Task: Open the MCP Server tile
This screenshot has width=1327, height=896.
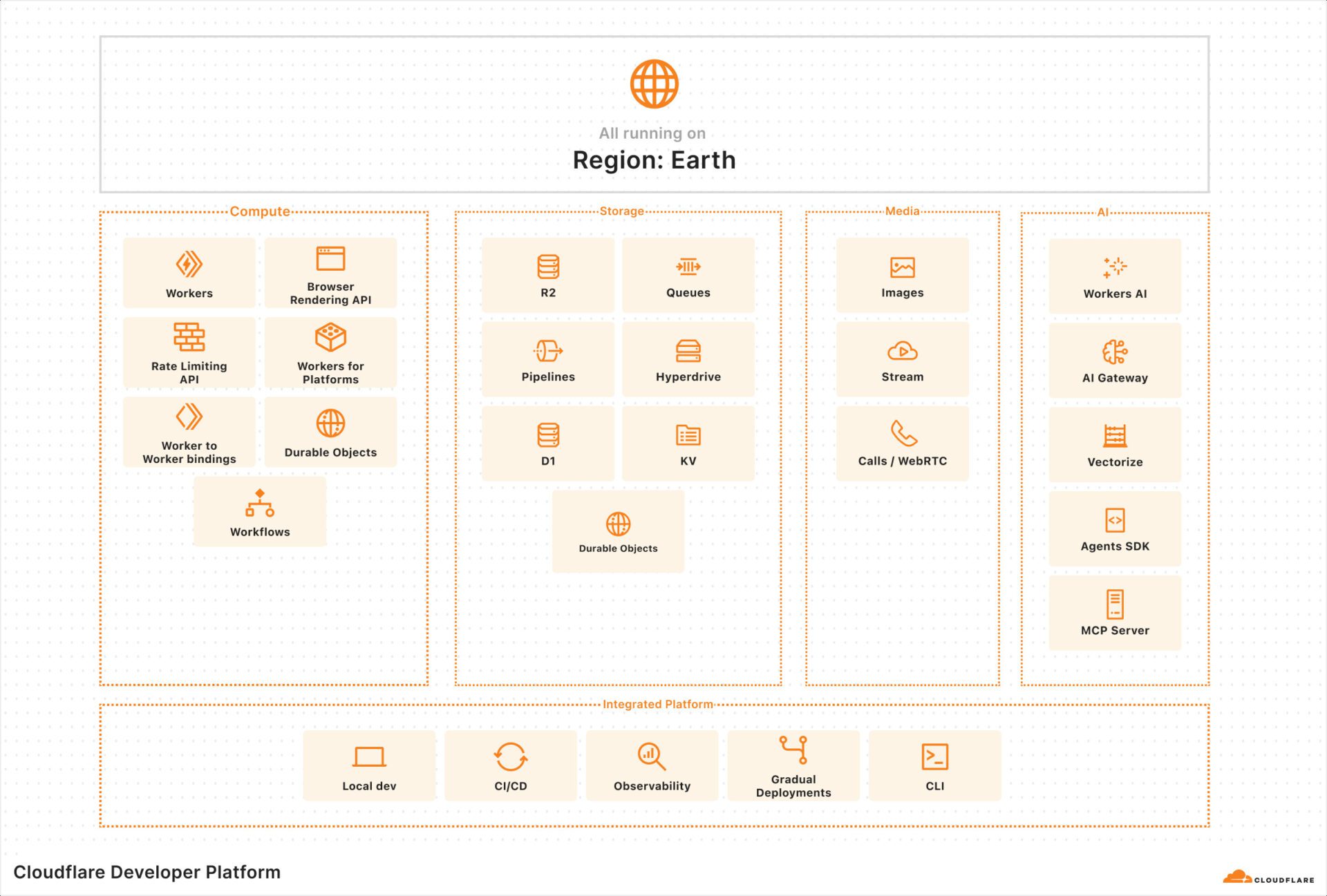Action: click(1114, 613)
